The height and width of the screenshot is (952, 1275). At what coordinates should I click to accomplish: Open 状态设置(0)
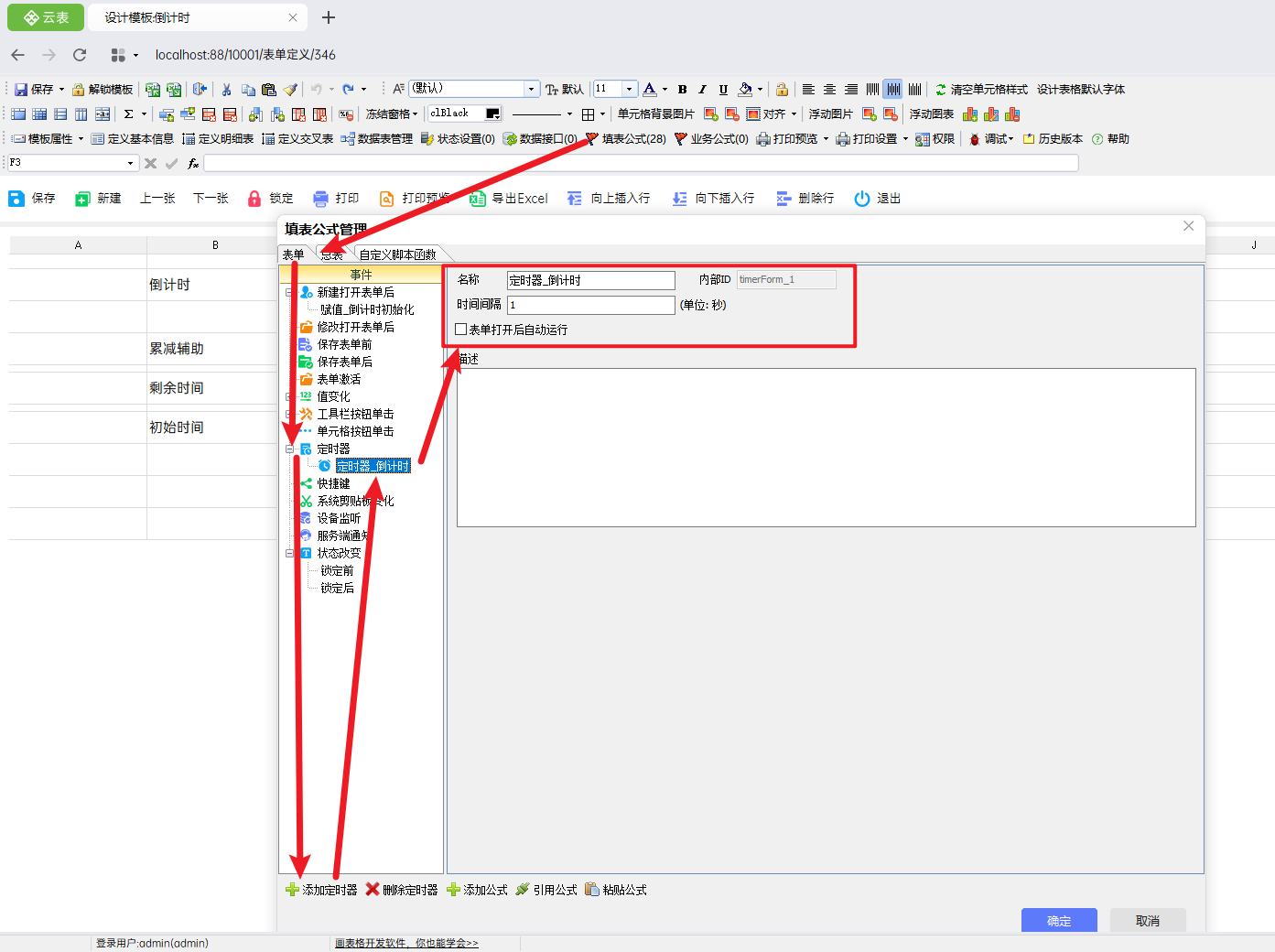(458, 139)
